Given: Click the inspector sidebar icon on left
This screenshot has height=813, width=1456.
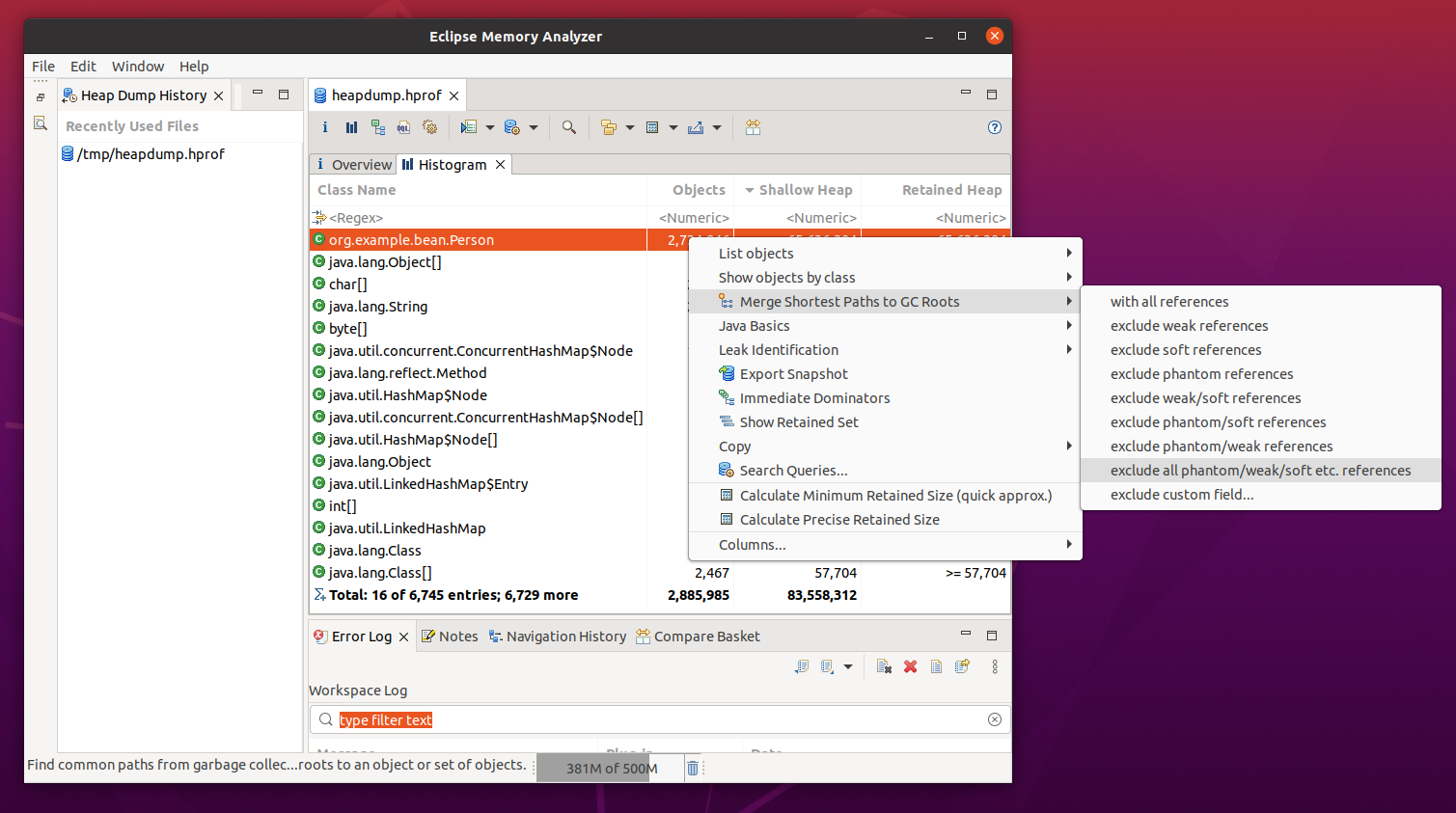Looking at the screenshot, I should coord(40,122).
